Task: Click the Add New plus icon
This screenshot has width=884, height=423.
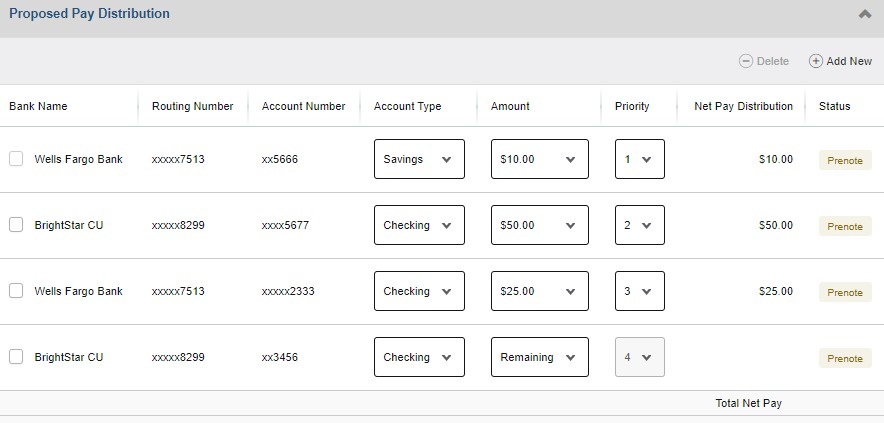Action: pyautogui.click(x=816, y=61)
